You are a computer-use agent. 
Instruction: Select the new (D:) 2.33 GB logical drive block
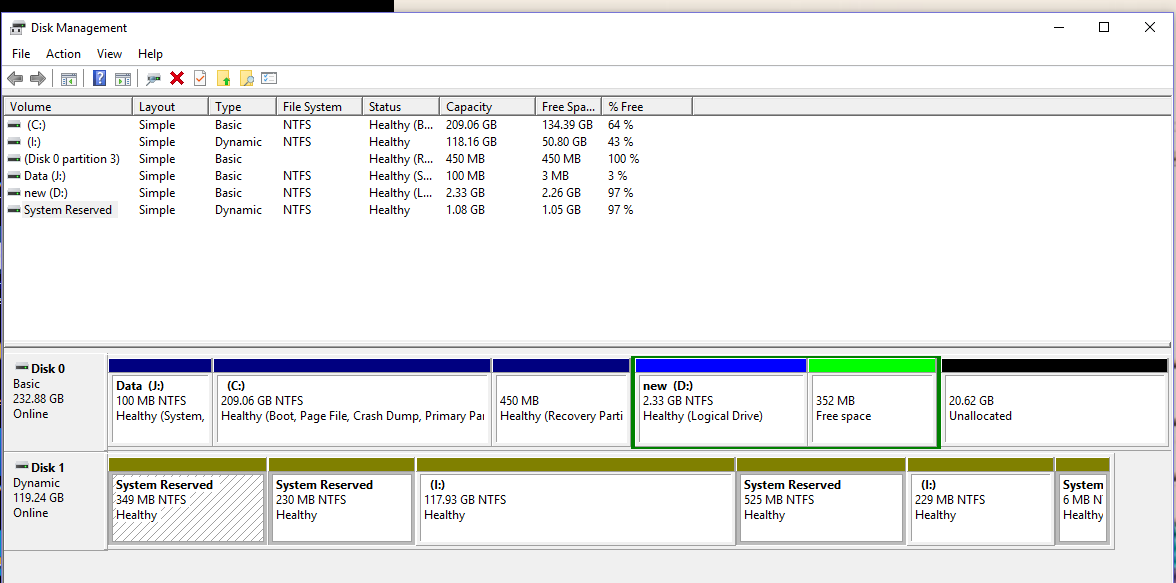[721, 402]
